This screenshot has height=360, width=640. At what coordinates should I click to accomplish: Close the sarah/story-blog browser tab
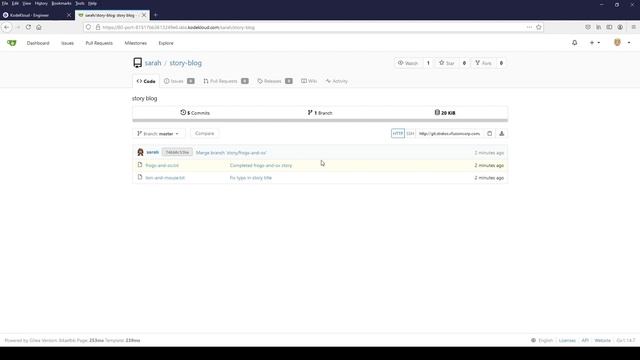(x=144, y=15)
